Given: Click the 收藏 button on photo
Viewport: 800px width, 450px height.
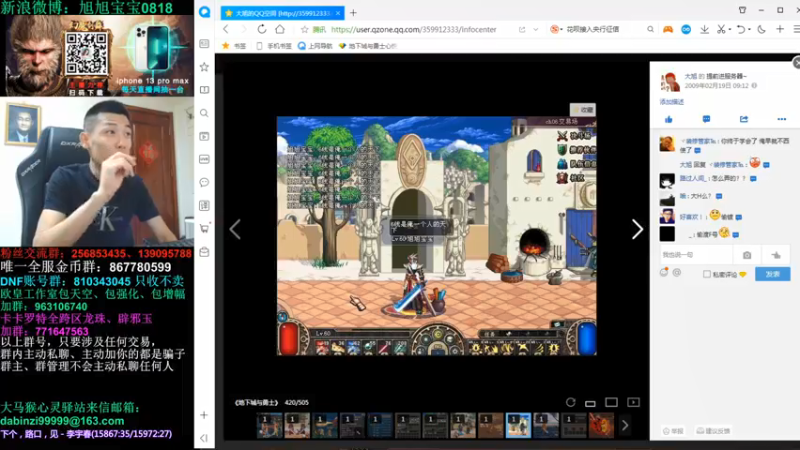Looking at the screenshot, I should (583, 110).
